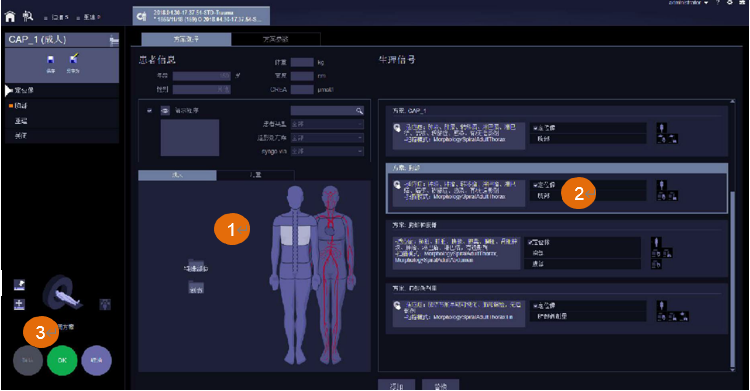Open the question mark help icon
The width and height of the screenshot is (750, 391).
(x=717, y=2)
